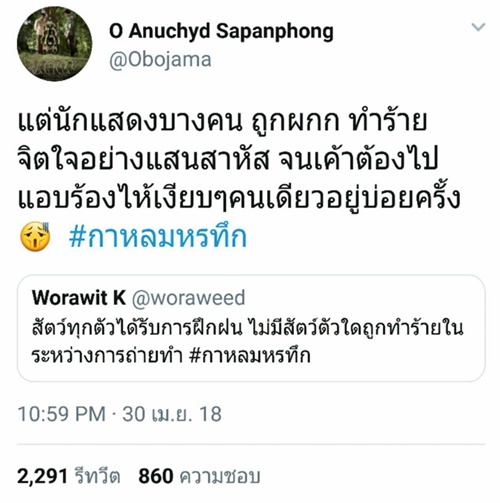Click the weary face emoji
This screenshot has height=503, width=500.
click(x=35, y=237)
